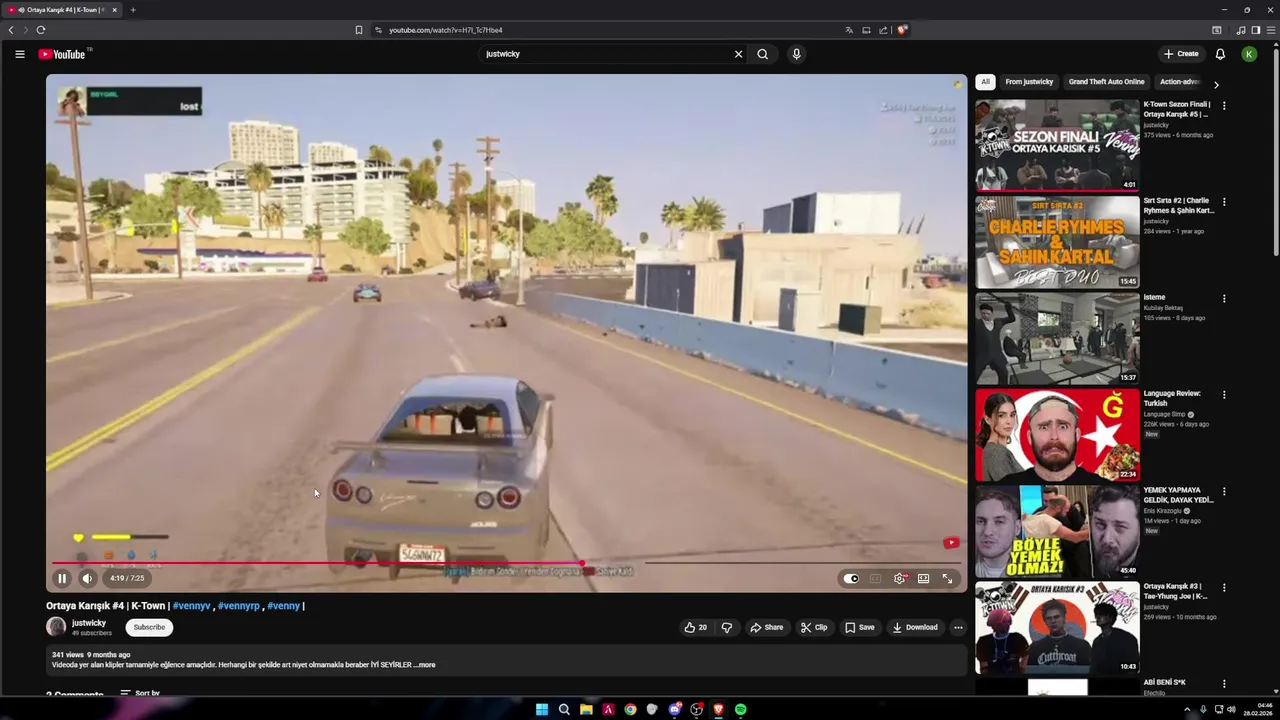Open Spotify from taskbar
The image size is (1280, 720).
click(x=740, y=709)
